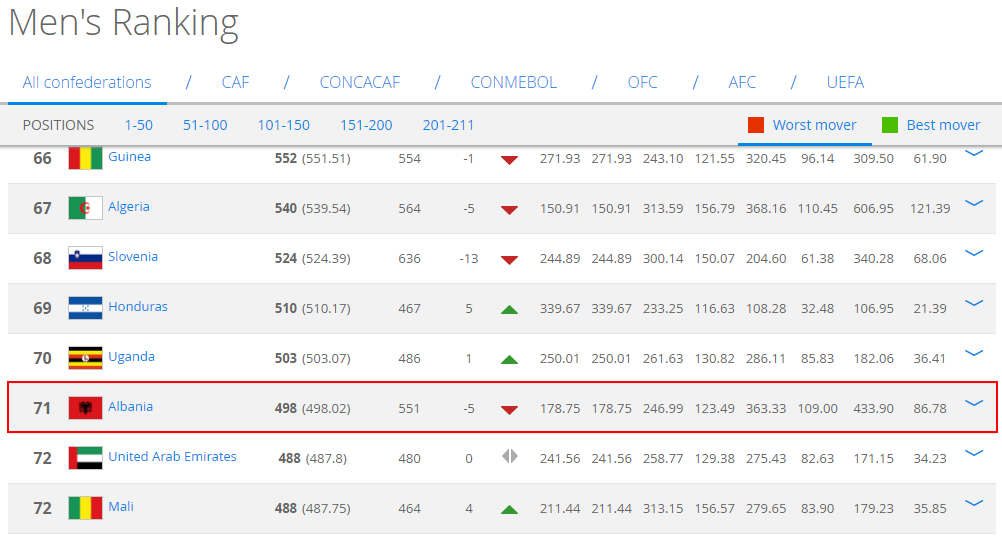Viewport: 1002px width, 537px height.
Task: Switch to the CONMEBOL confederation tab
Action: [x=514, y=82]
